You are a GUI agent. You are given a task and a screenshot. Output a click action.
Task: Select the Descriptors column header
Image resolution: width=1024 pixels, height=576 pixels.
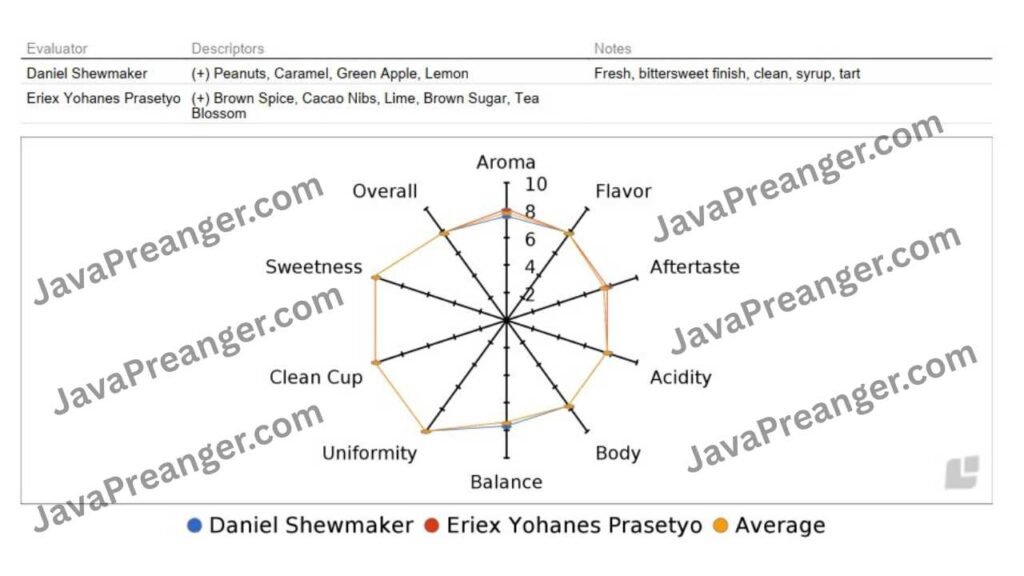point(227,49)
